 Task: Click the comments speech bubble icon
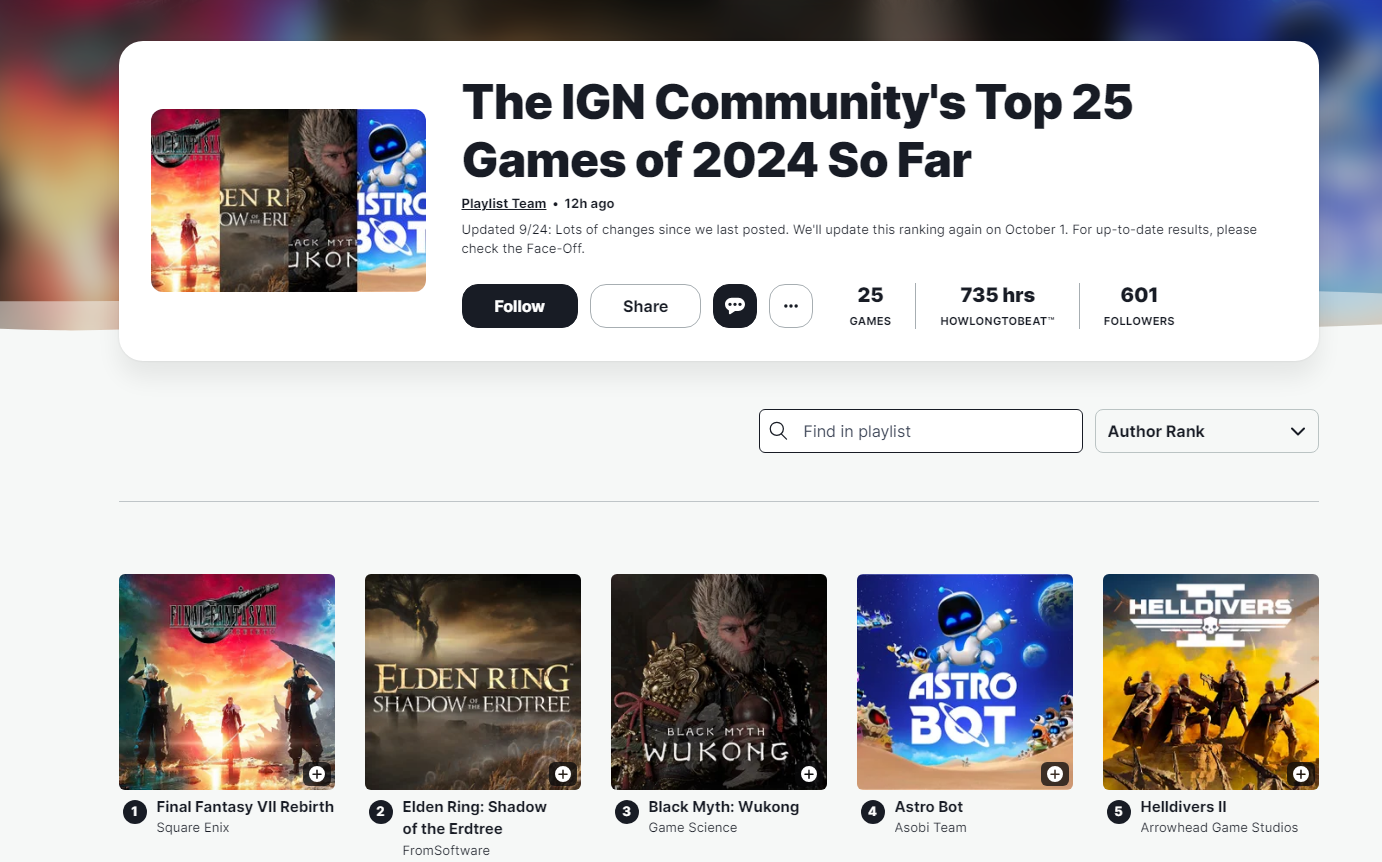[x=734, y=306]
